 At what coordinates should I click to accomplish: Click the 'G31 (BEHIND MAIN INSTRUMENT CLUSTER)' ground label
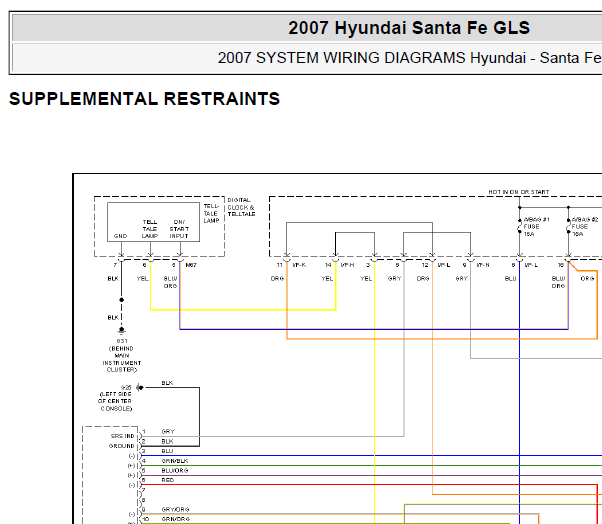click(x=122, y=355)
